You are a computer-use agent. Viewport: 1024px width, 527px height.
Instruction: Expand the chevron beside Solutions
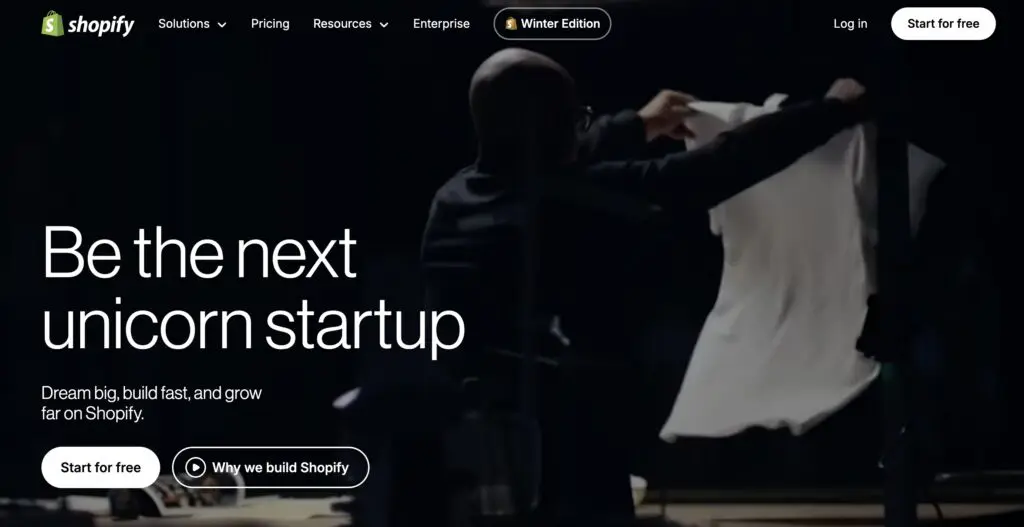(x=221, y=25)
